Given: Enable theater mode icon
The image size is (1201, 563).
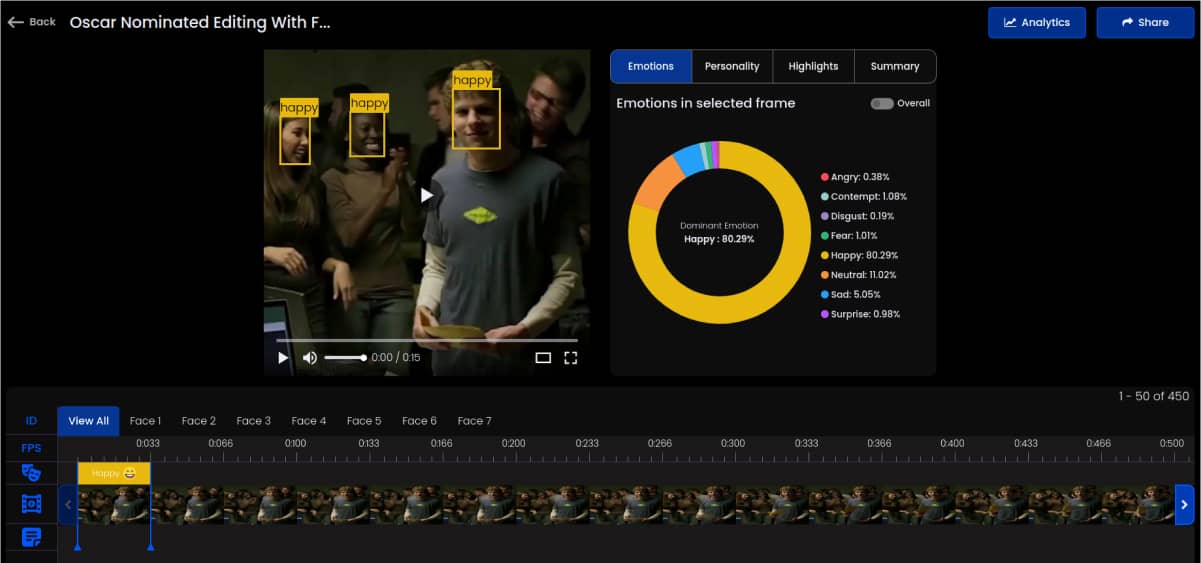Looking at the screenshot, I should [x=543, y=357].
